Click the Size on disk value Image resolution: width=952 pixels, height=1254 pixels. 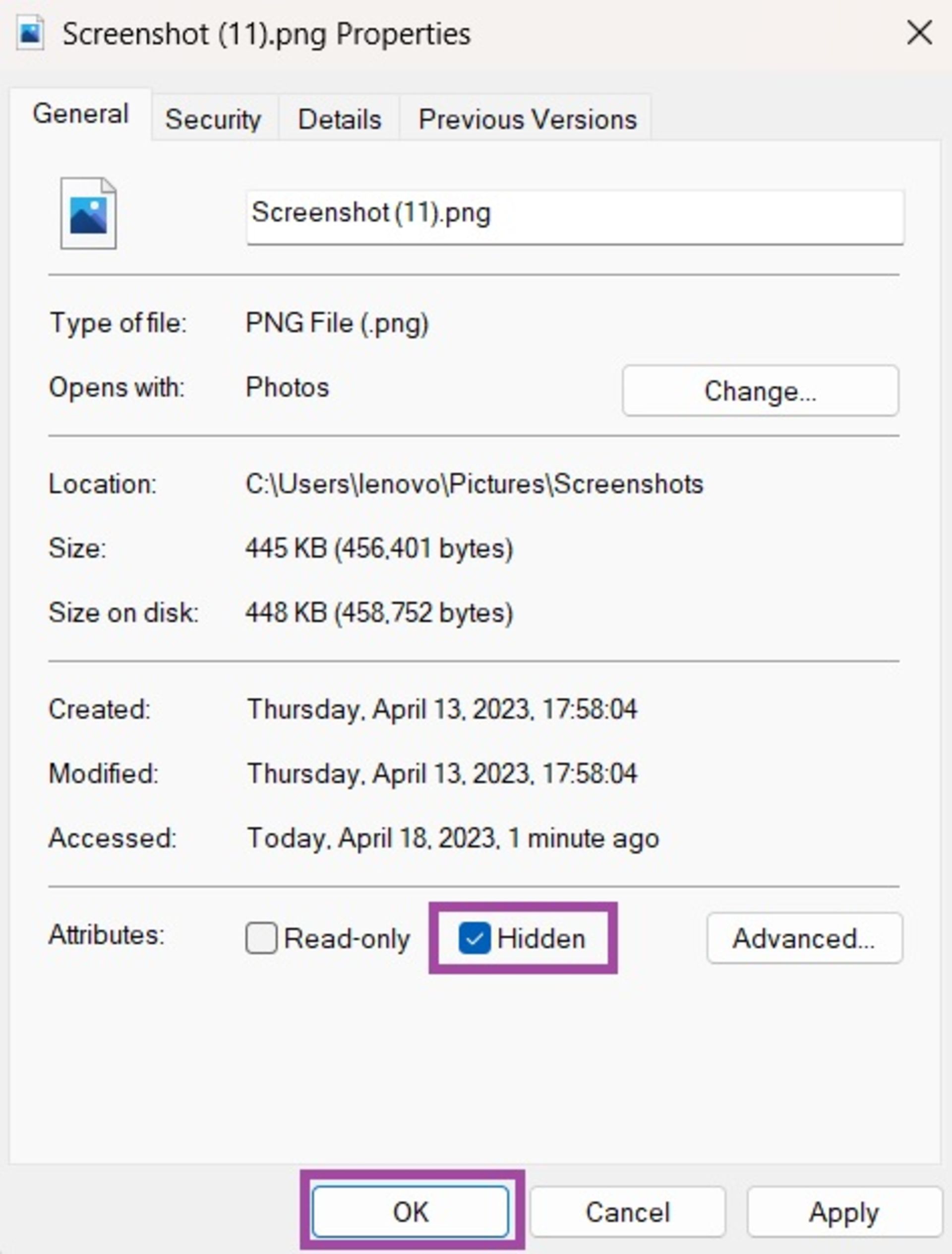point(379,613)
